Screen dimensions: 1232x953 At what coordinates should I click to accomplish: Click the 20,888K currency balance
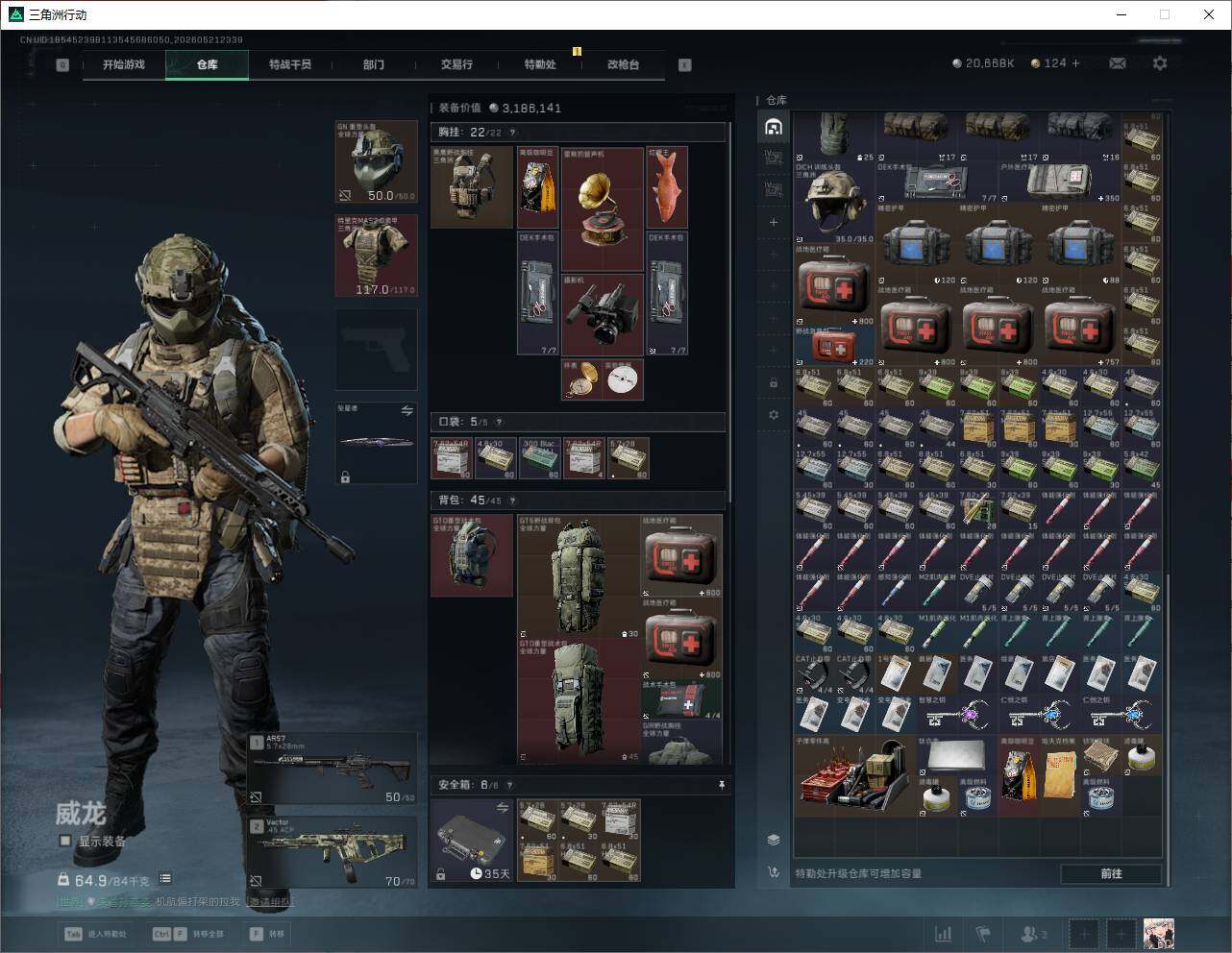(x=983, y=63)
